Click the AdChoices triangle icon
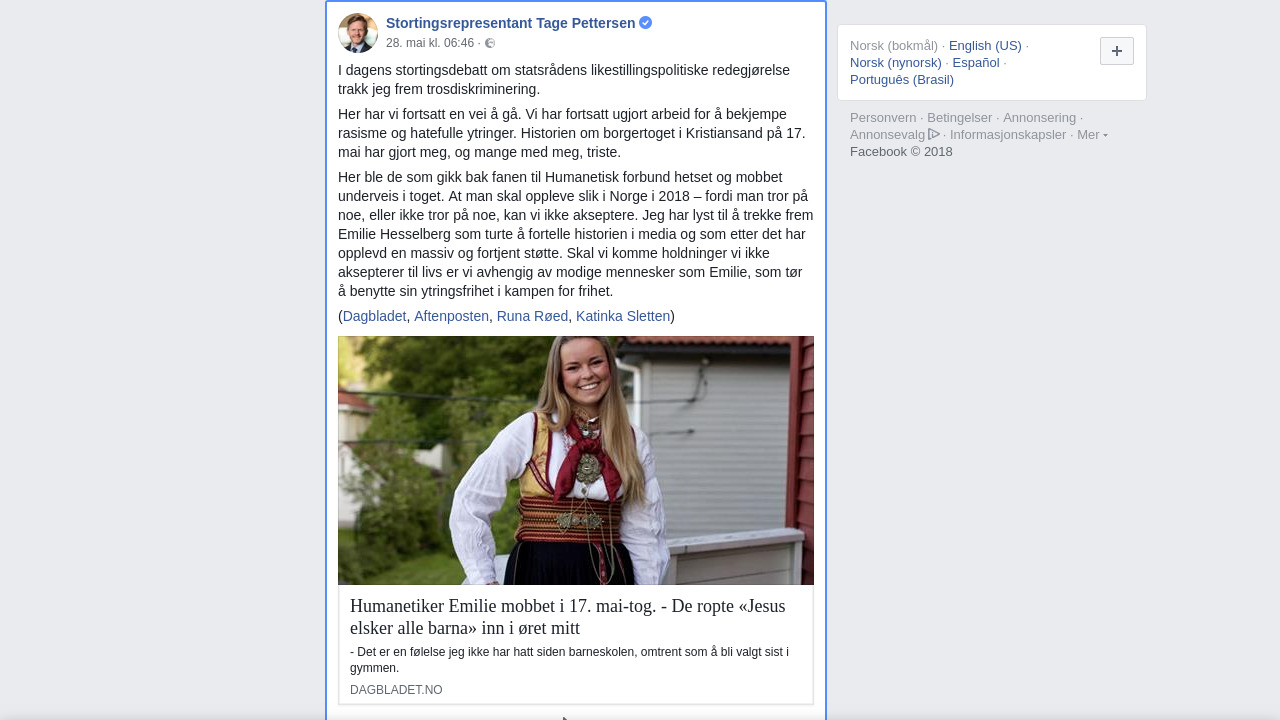Screen dimensions: 1280x720 (x=934, y=134)
